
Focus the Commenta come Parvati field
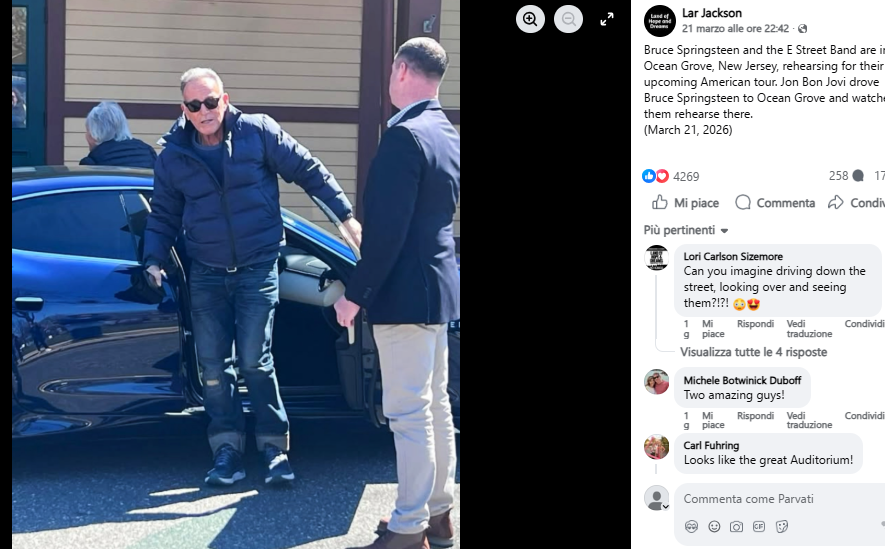779,499
